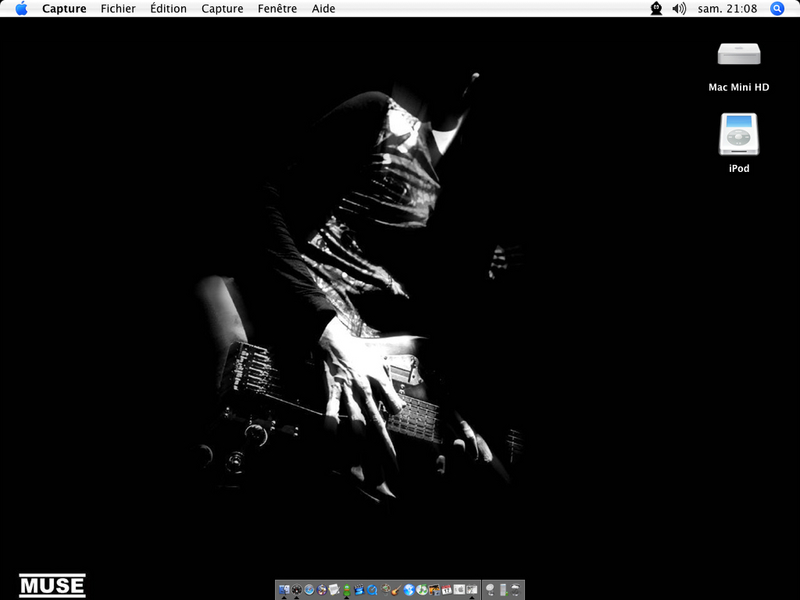This screenshot has width=800, height=600.
Task: Open the Fichier menu
Action: click(118, 9)
